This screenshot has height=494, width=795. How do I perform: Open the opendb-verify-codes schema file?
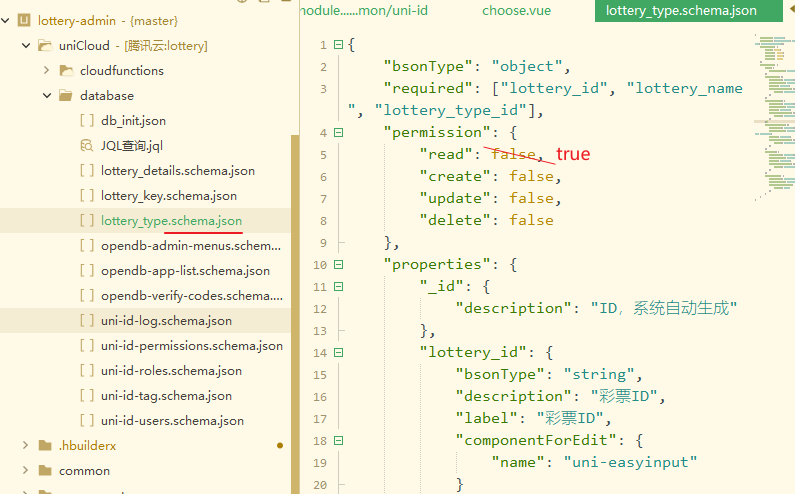pyautogui.click(x=192, y=295)
